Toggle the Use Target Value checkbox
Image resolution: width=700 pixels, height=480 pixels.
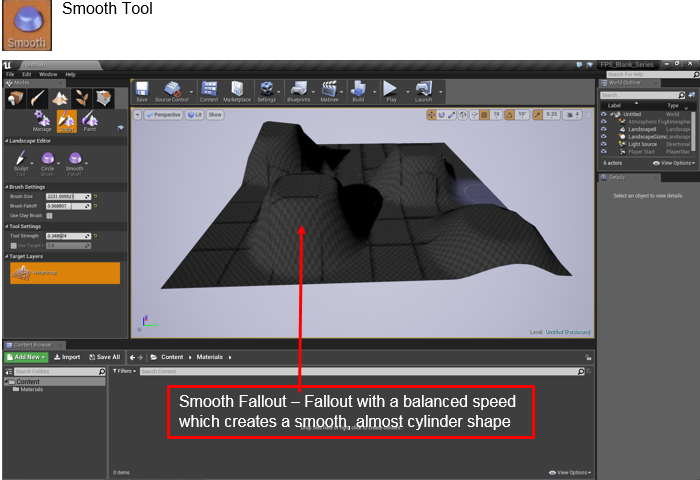coord(13,246)
